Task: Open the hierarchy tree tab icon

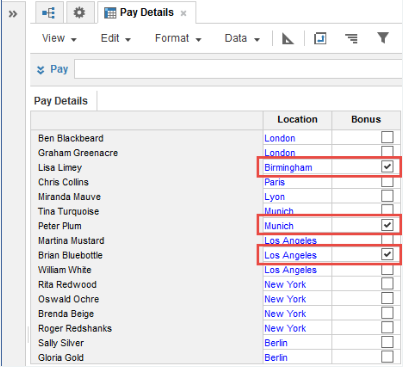Action: (x=49, y=13)
